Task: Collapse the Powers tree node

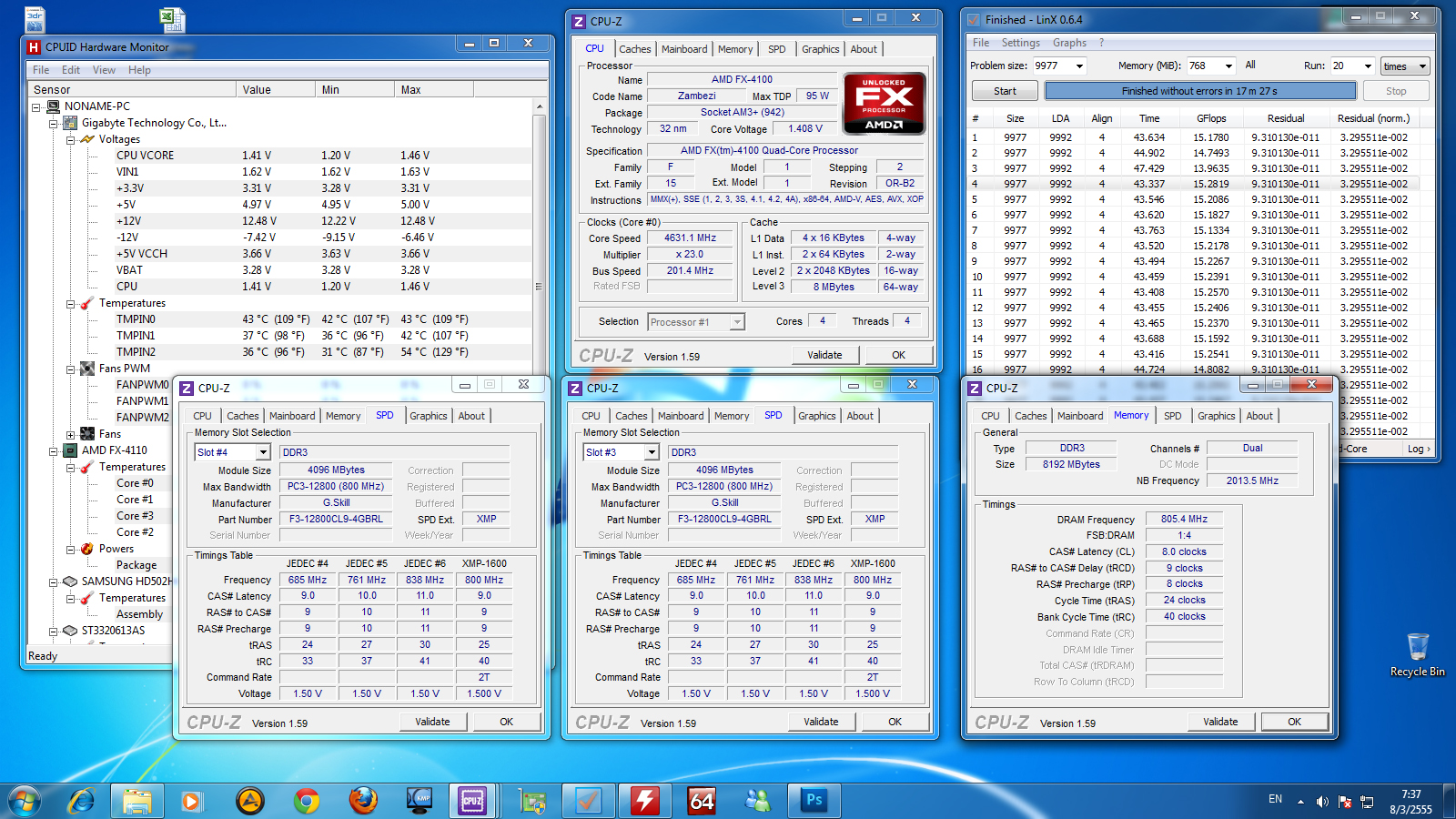Action: pyautogui.click(x=70, y=549)
